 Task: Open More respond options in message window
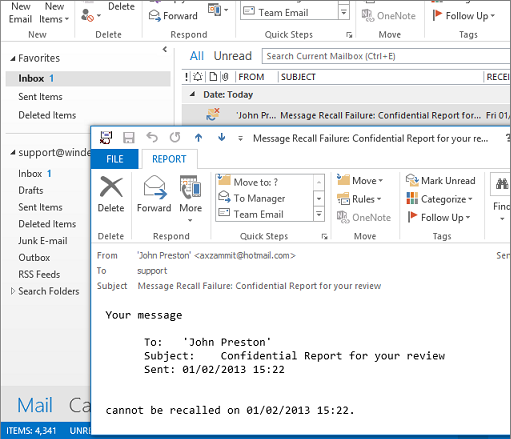(191, 199)
